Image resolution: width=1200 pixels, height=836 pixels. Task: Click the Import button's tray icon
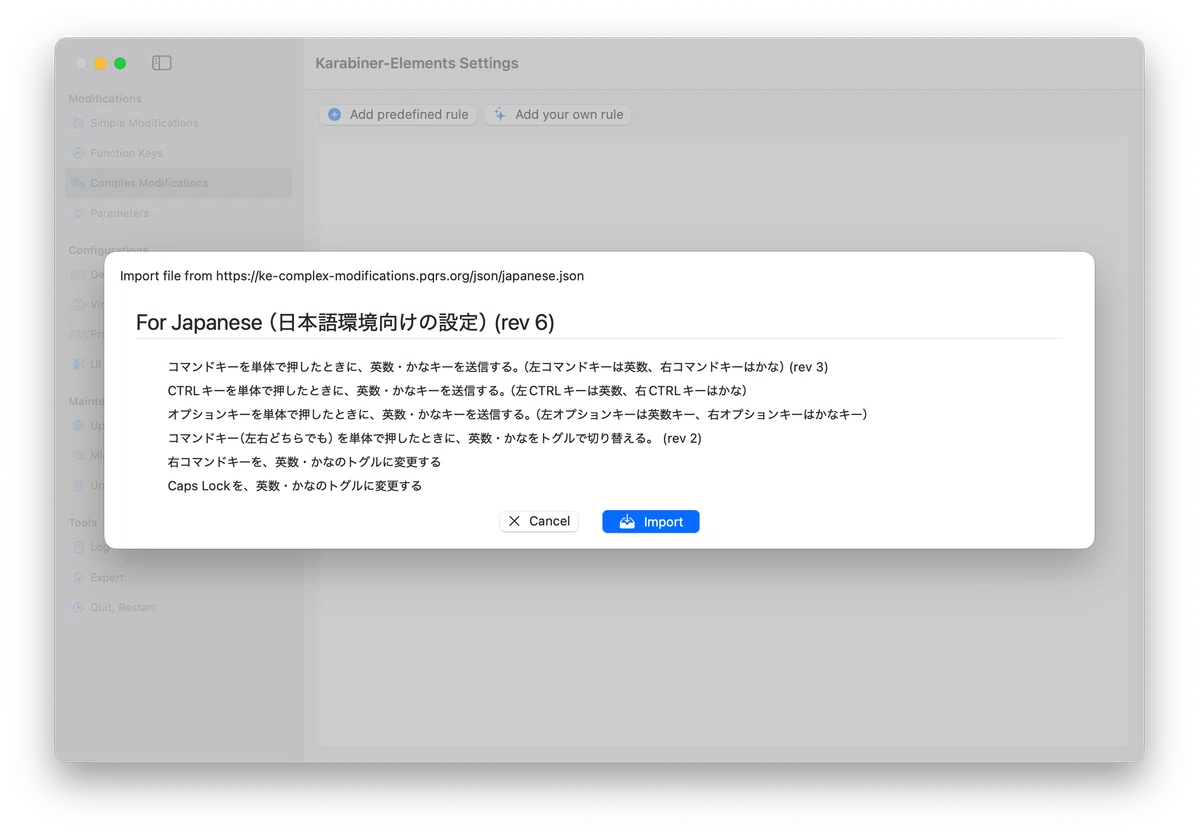pos(627,521)
